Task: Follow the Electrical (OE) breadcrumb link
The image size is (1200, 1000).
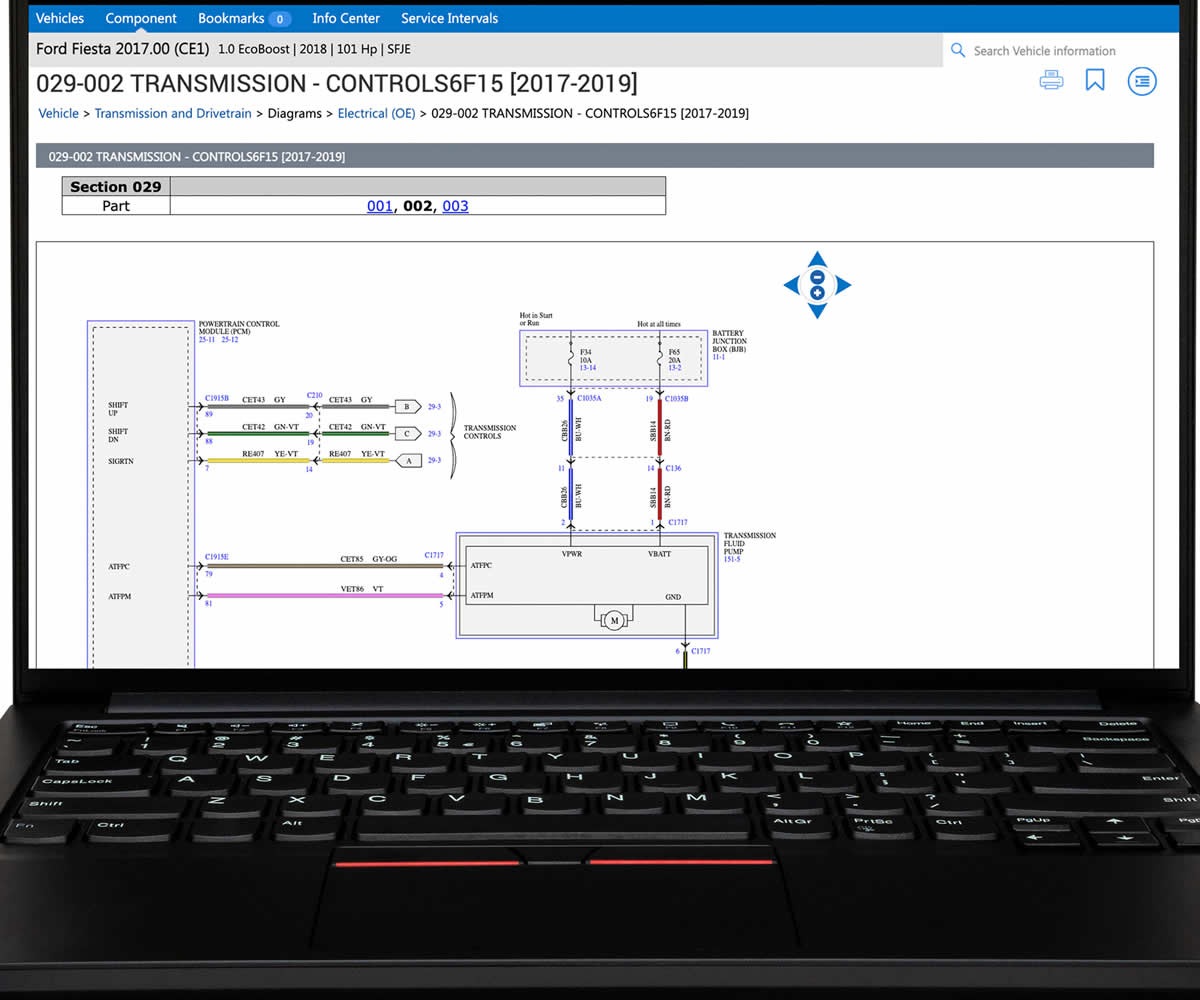Action: tap(376, 113)
